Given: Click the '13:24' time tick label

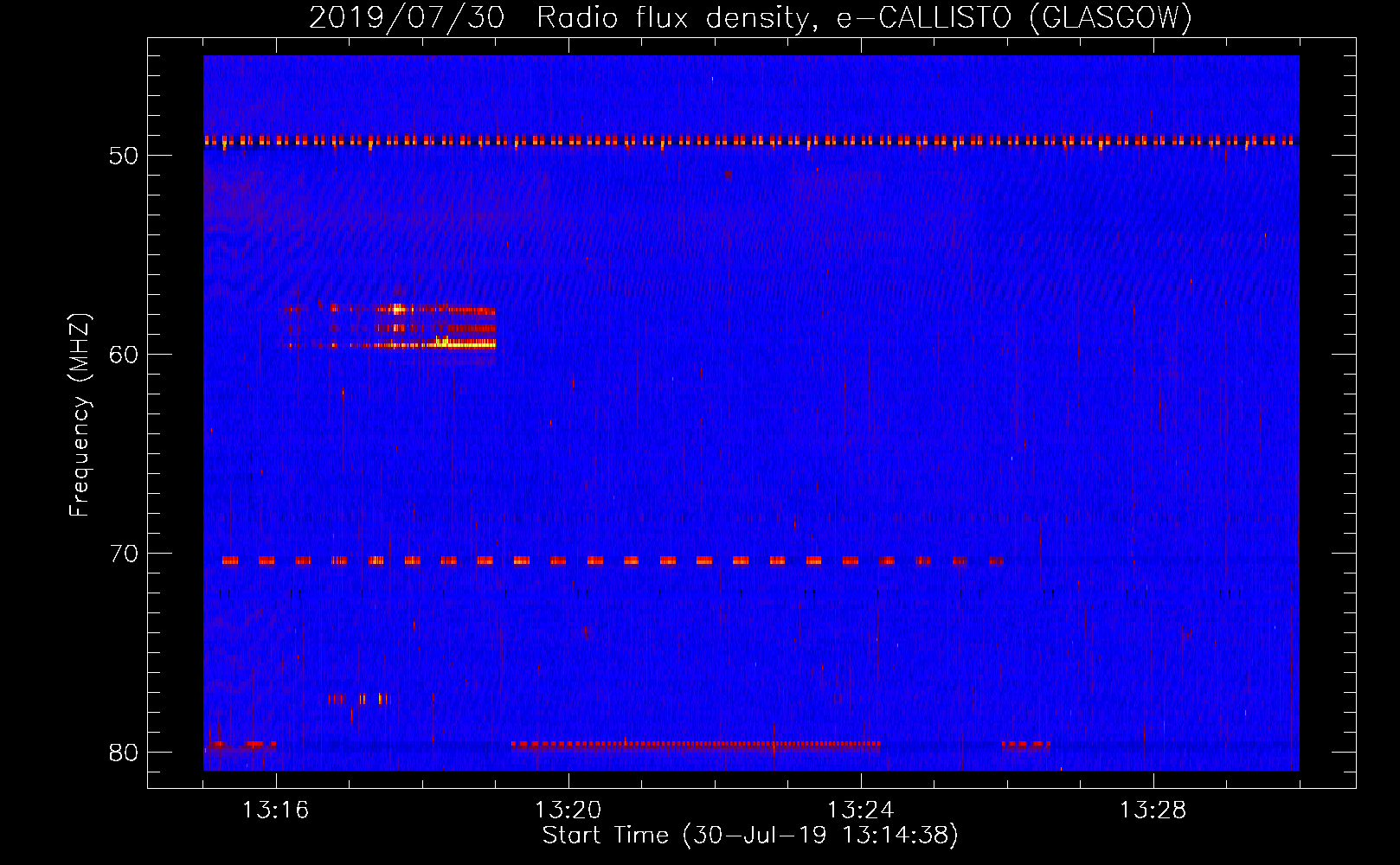Looking at the screenshot, I should 861,811.
